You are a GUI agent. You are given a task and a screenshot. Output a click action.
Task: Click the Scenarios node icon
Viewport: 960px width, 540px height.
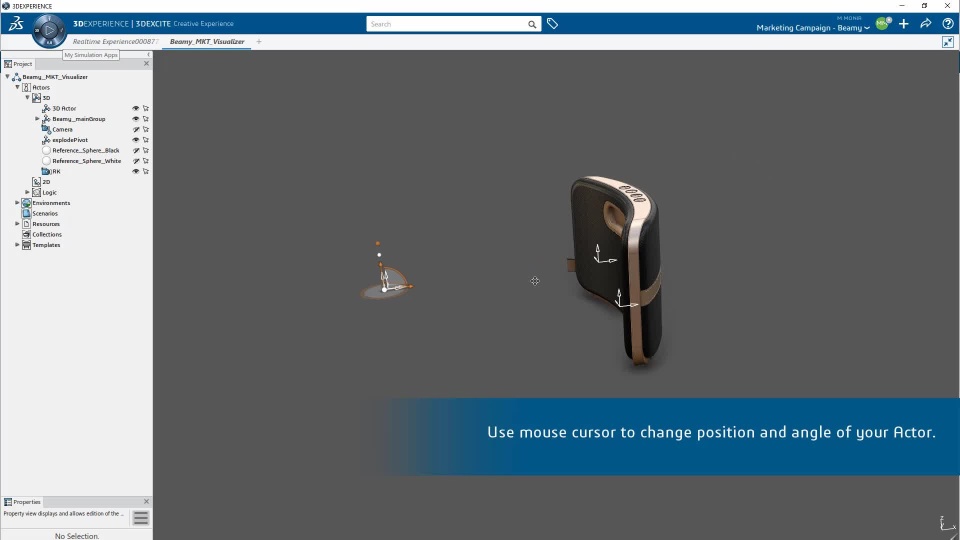(26, 213)
